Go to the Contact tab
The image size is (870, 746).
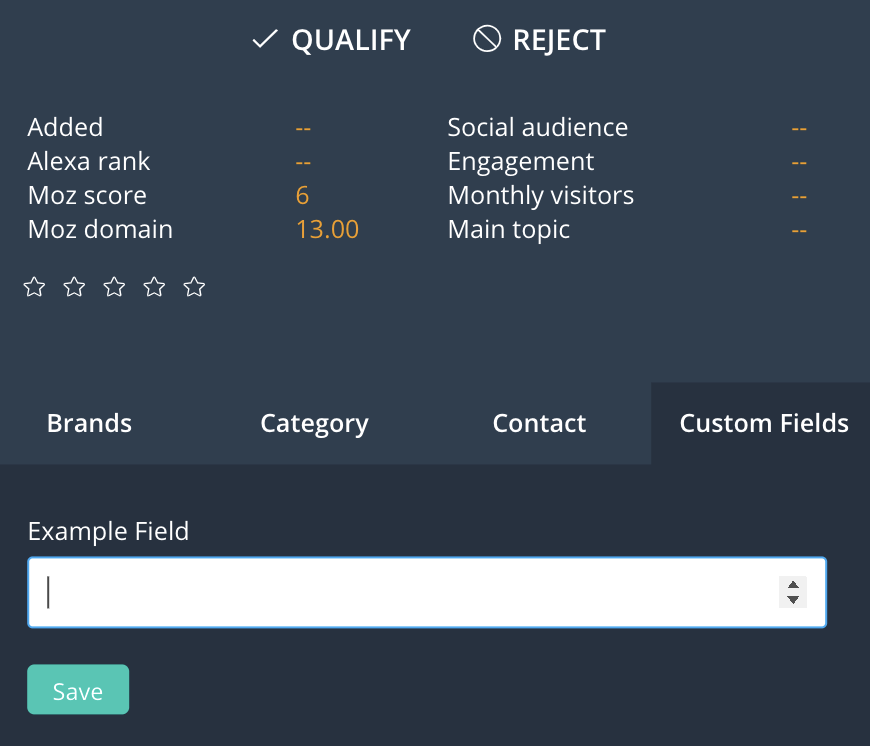[x=539, y=424]
